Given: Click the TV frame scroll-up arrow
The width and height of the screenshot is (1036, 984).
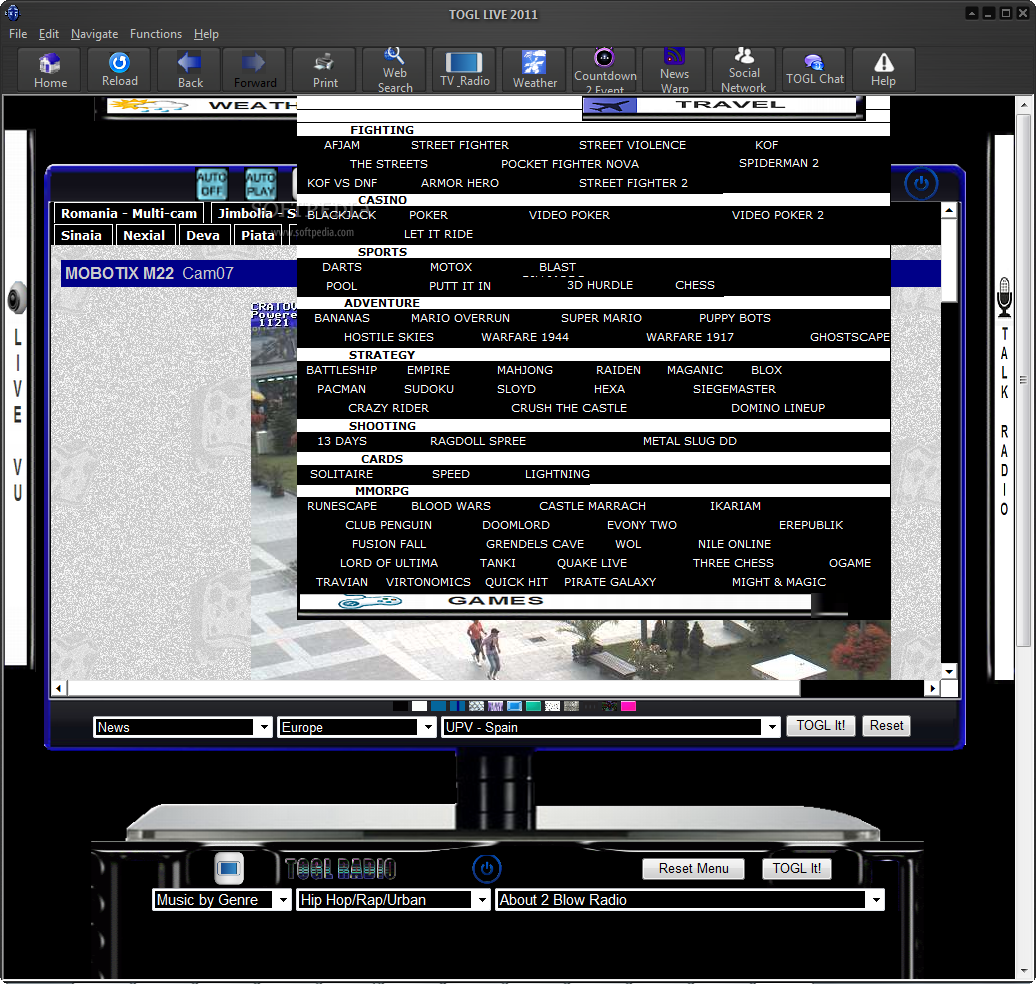Looking at the screenshot, I should click(949, 211).
